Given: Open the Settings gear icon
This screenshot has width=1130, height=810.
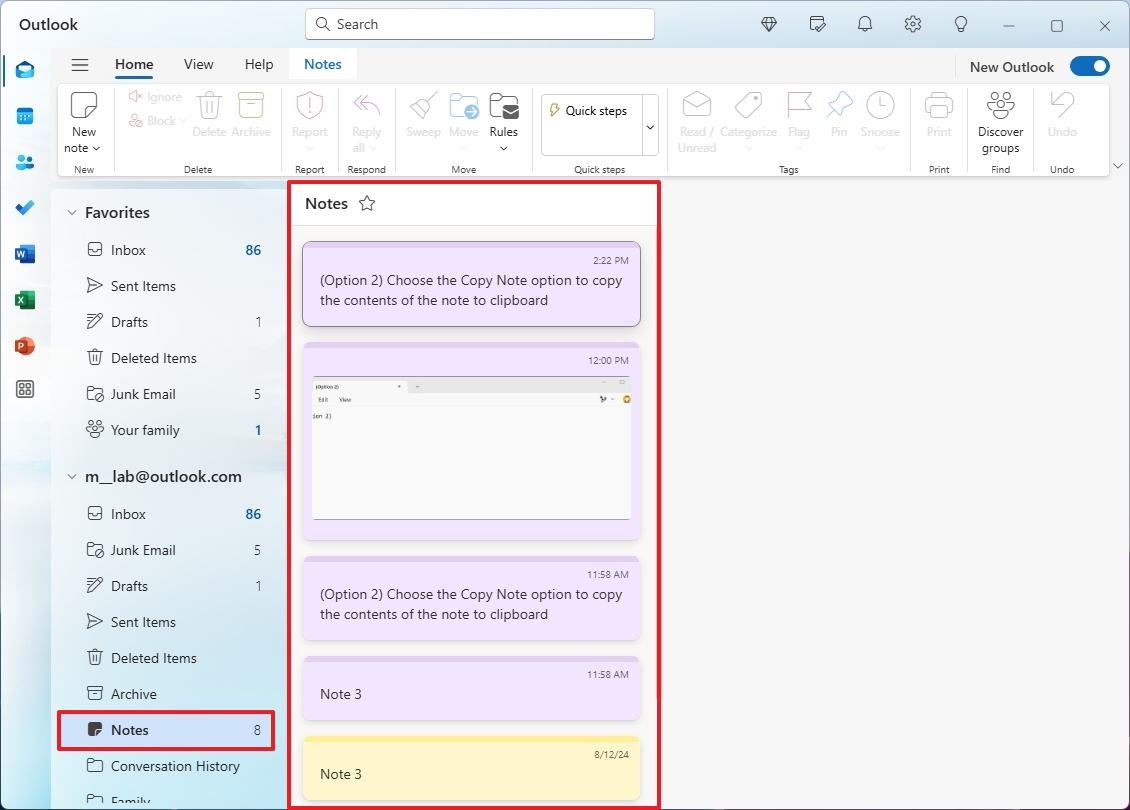Looking at the screenshot, I should [x=913, y=25].
